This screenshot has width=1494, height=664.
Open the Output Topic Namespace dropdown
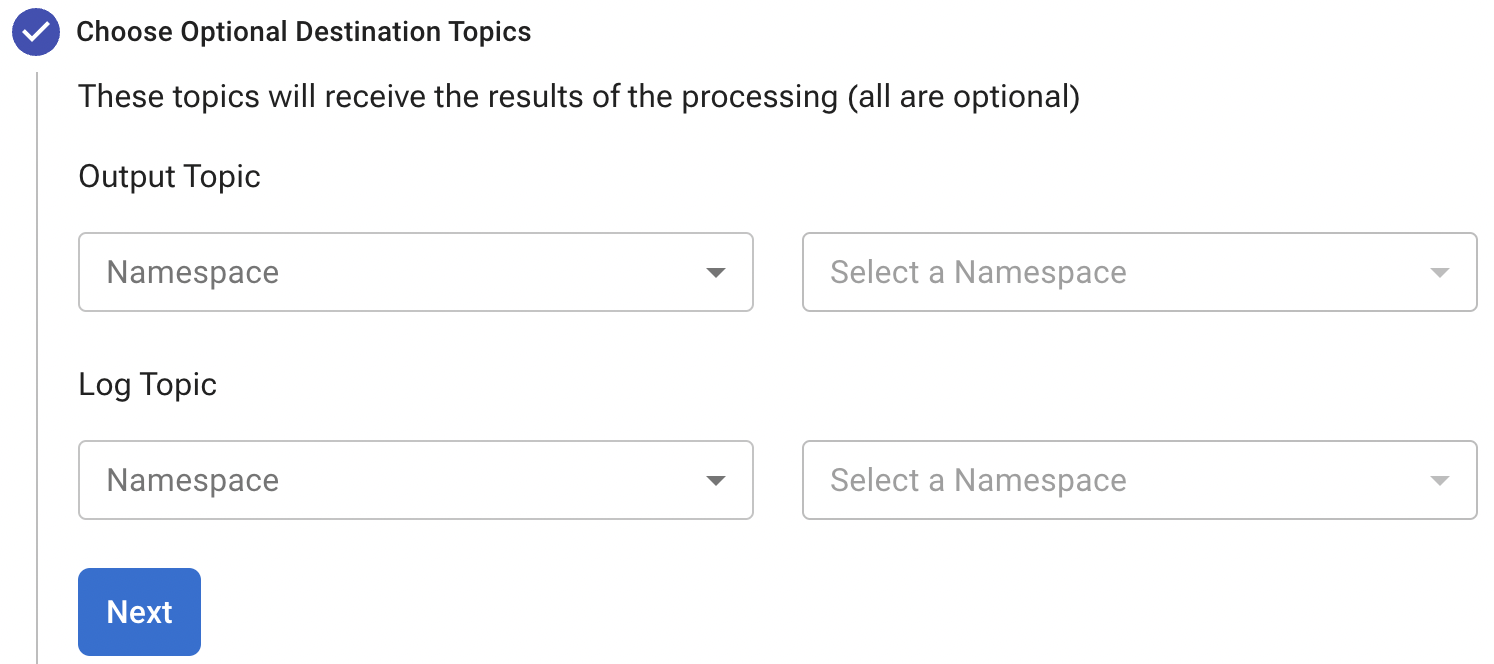coord(415,272)
